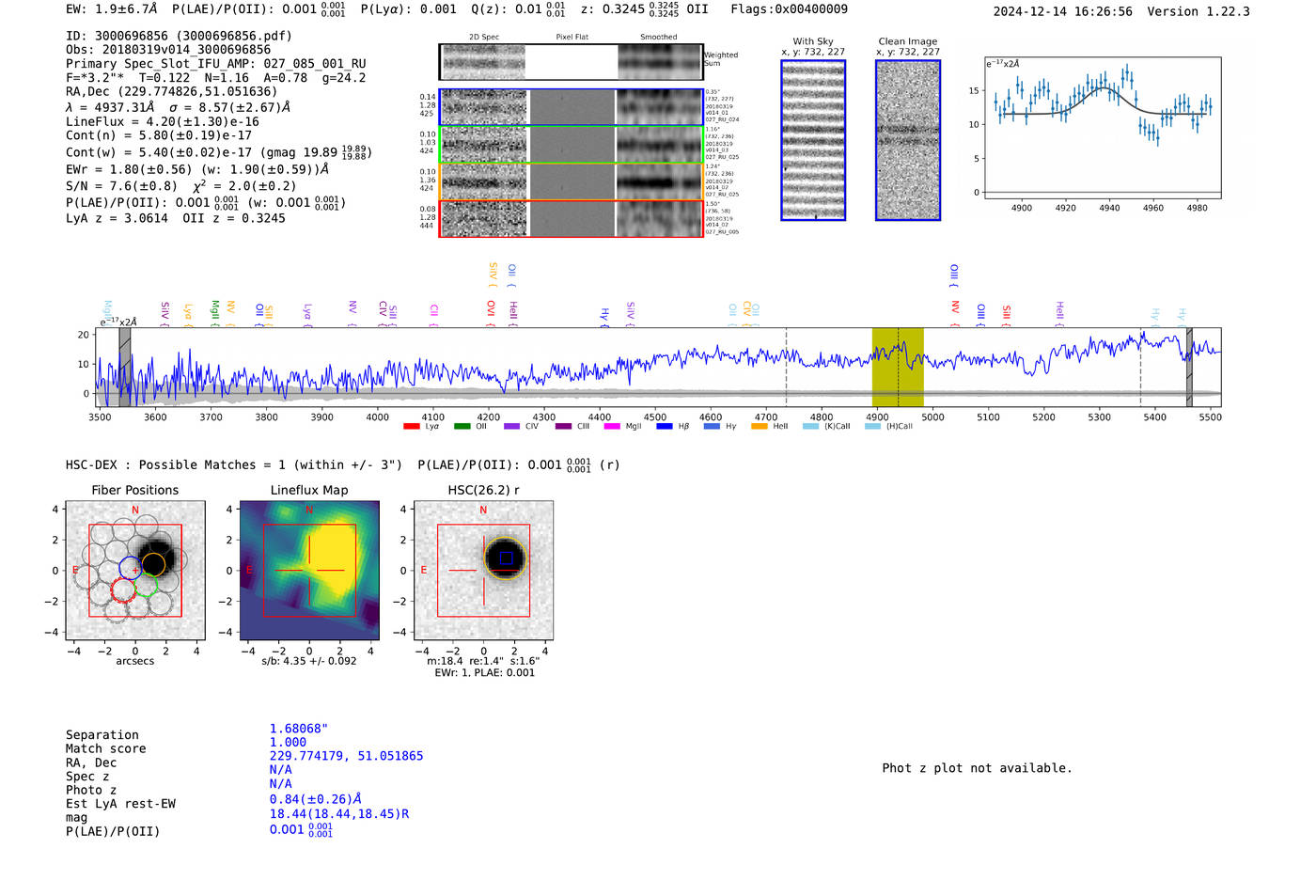1316x896 pixels.
Task: Select the orange HeII legend swatch
Action: 759,426
